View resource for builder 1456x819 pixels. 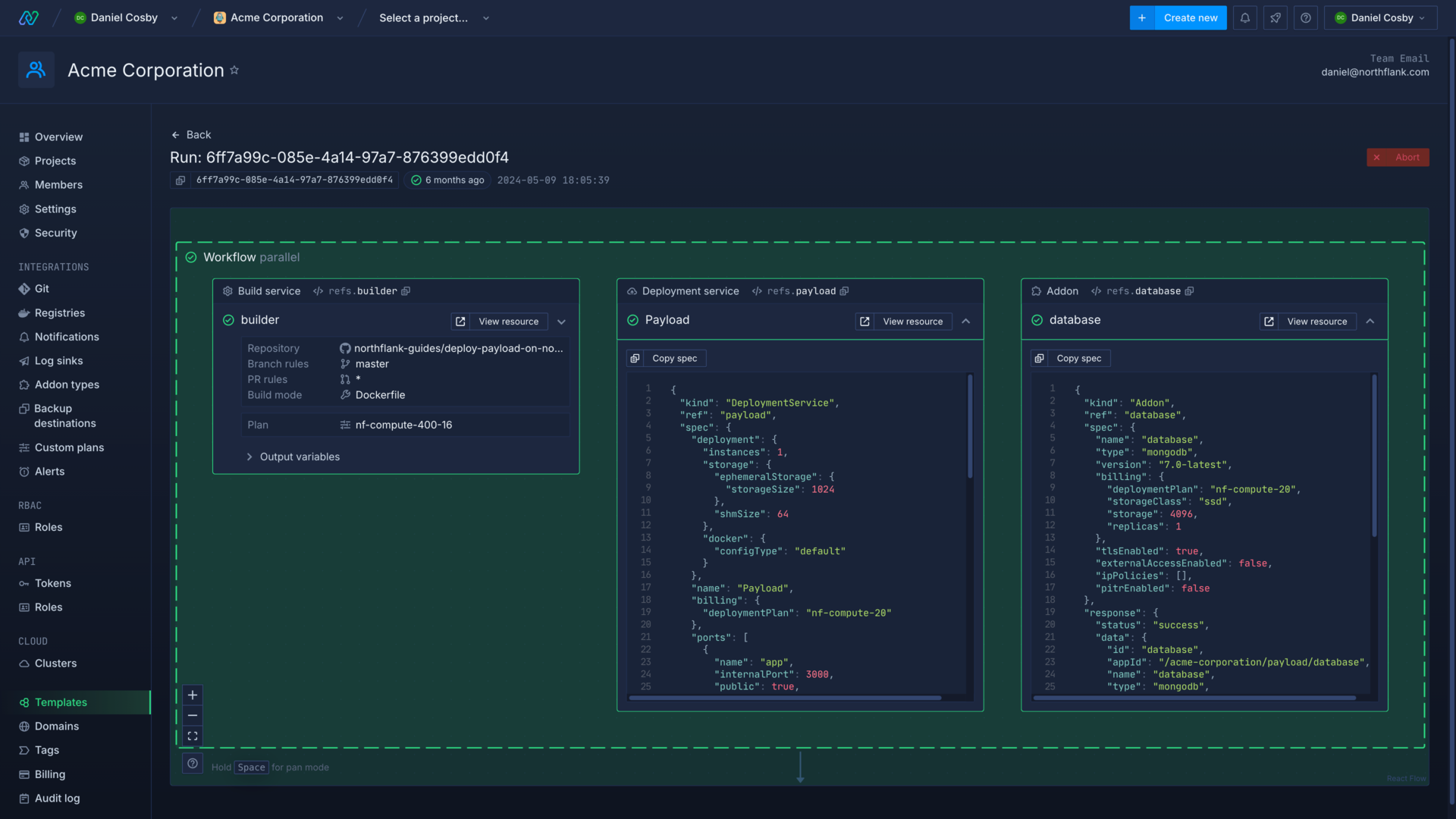(508, 322)
